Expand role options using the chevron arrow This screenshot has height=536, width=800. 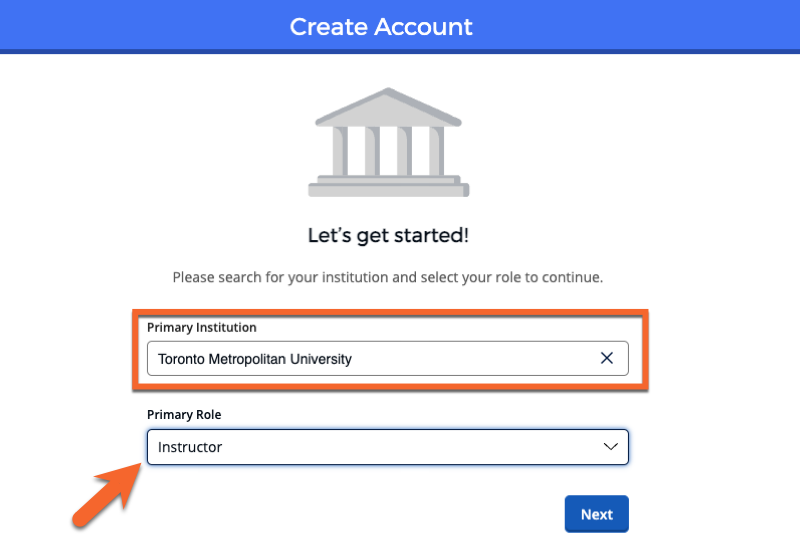pos(611,447)
